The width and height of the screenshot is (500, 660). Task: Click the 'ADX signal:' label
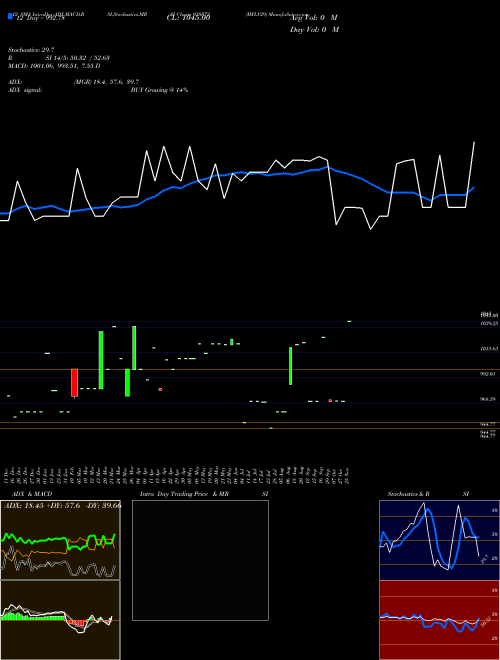[25, 90]
